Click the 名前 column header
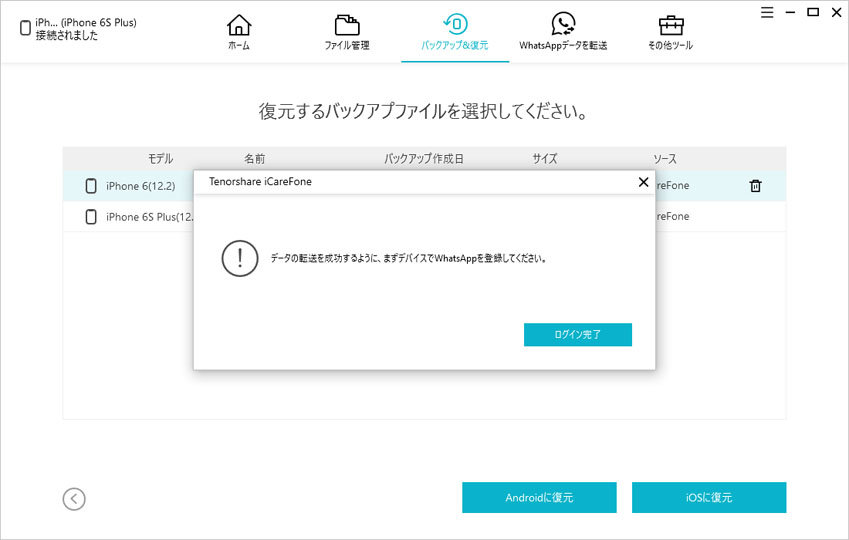 [254, 159]
